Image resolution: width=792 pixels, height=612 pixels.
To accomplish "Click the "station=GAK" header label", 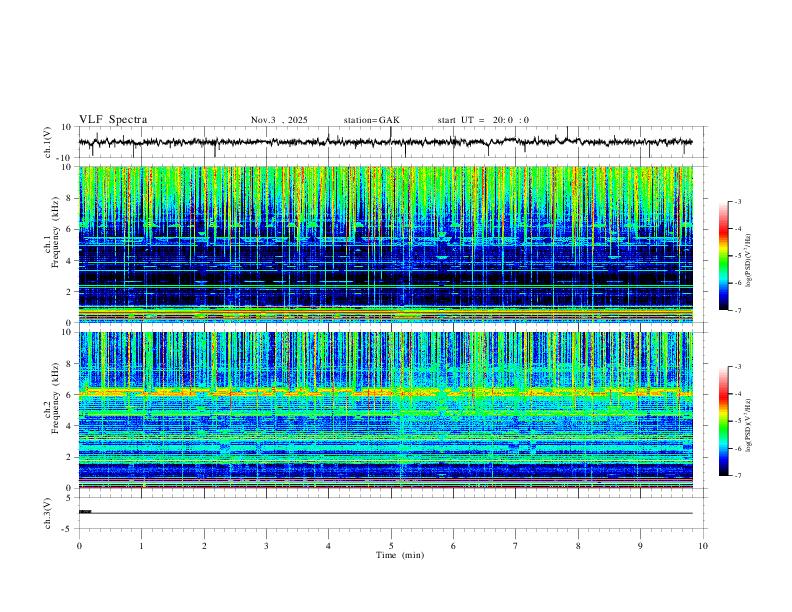I will (x=371, y=120).
